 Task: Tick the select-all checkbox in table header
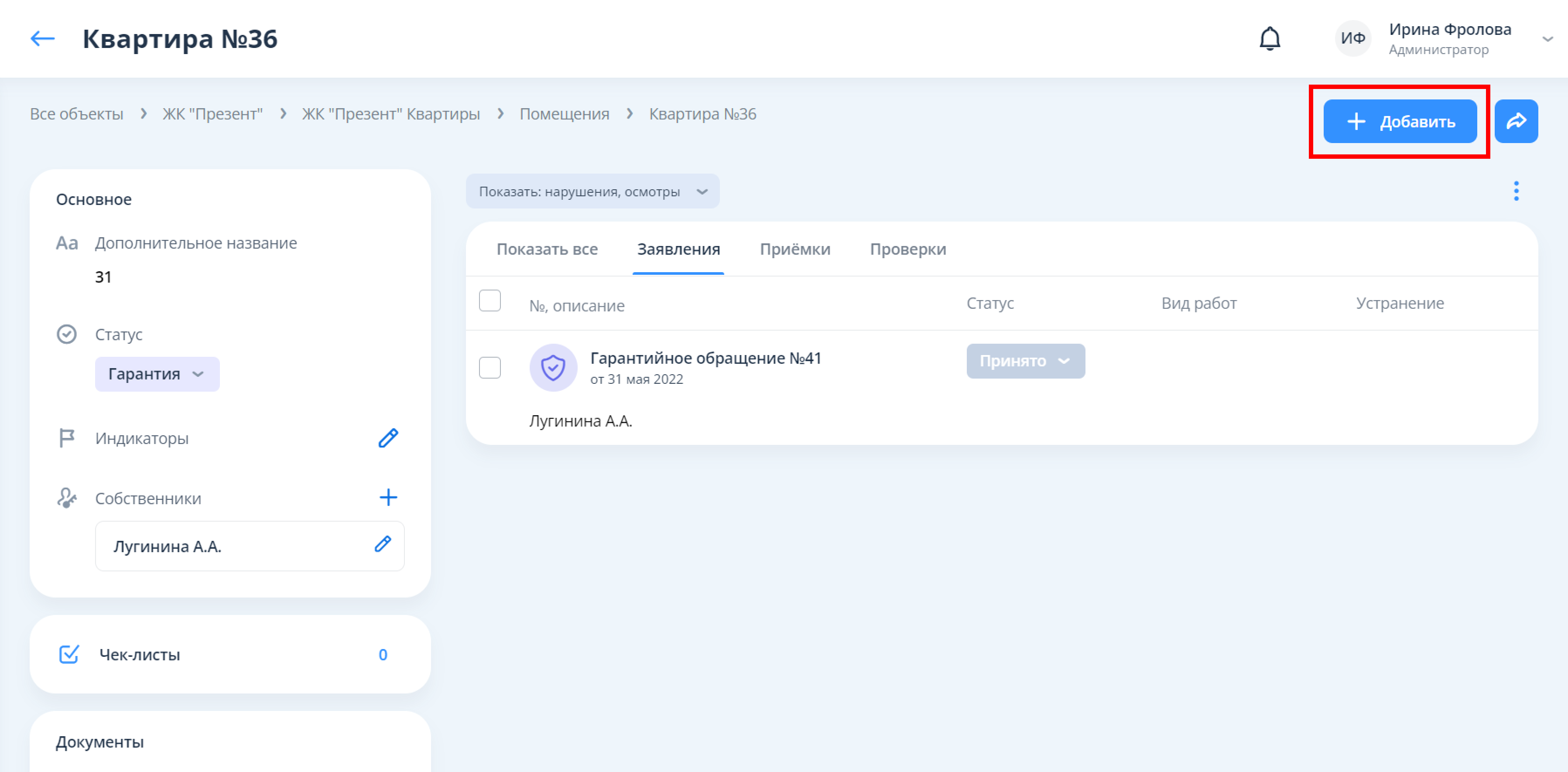click(490, 301)
